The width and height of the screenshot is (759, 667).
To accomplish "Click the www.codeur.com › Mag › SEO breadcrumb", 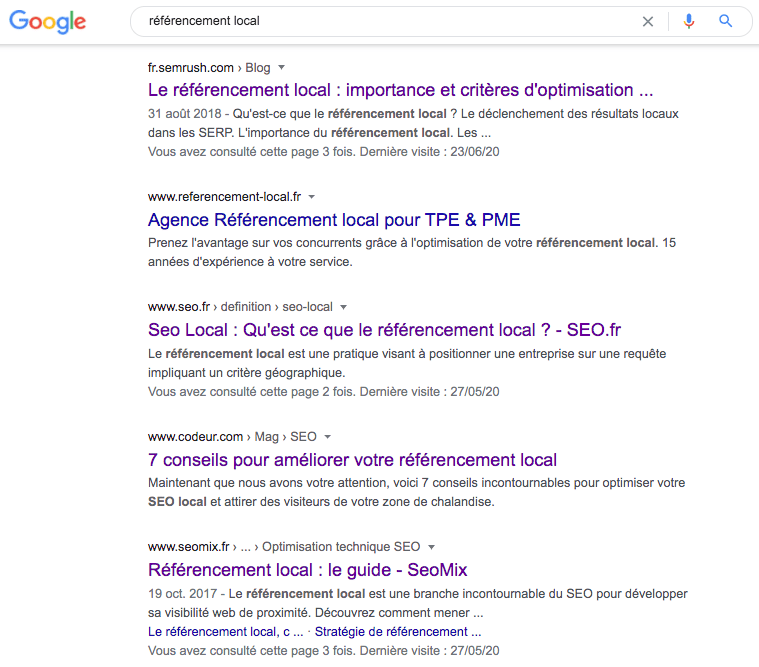I will [232, 437].
